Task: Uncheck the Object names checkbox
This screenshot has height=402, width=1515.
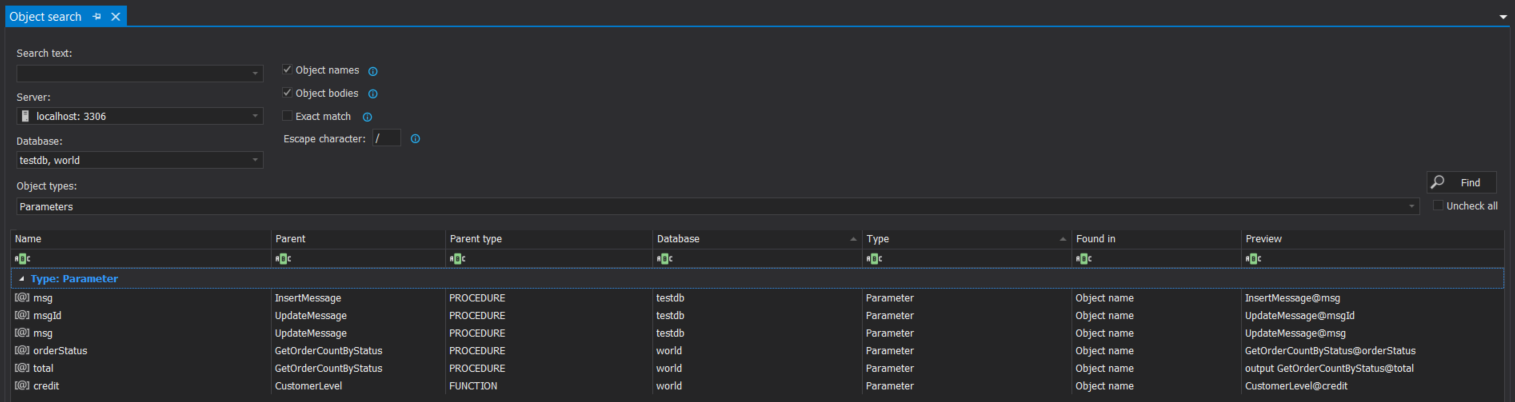Action: tap(288, 70)
